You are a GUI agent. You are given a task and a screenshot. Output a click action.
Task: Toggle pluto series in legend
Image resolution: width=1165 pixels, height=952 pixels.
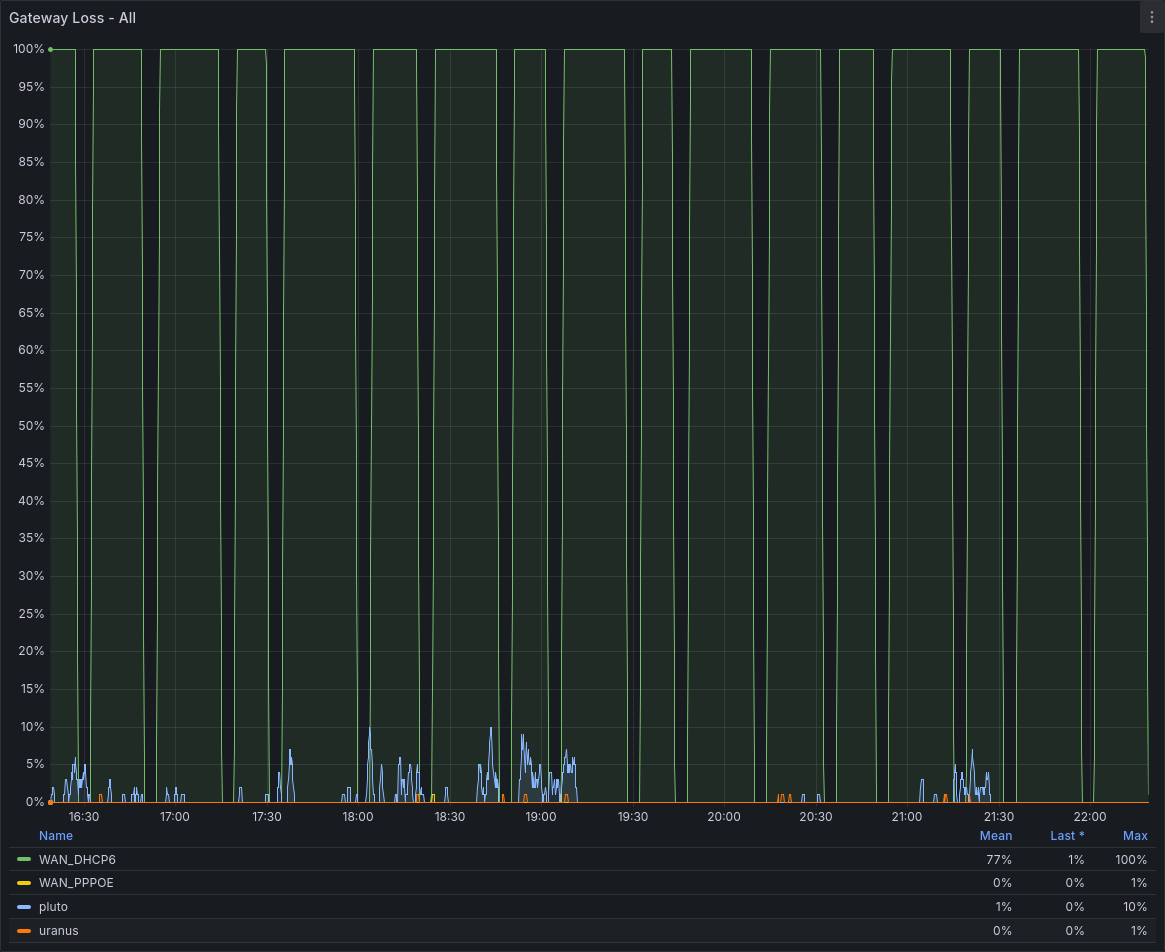[53, 907]
